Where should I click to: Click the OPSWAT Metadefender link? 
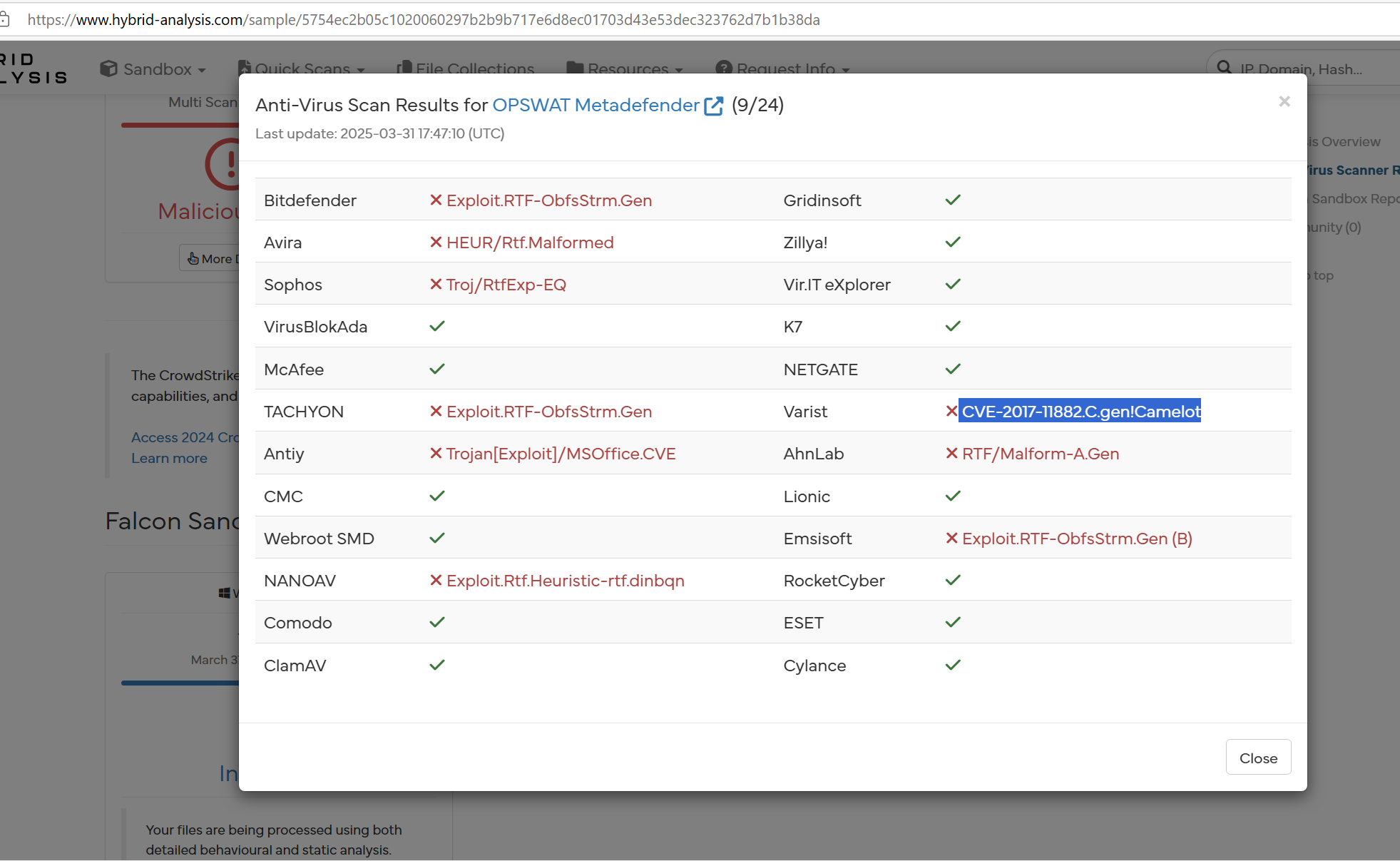[x=596, y=106]
